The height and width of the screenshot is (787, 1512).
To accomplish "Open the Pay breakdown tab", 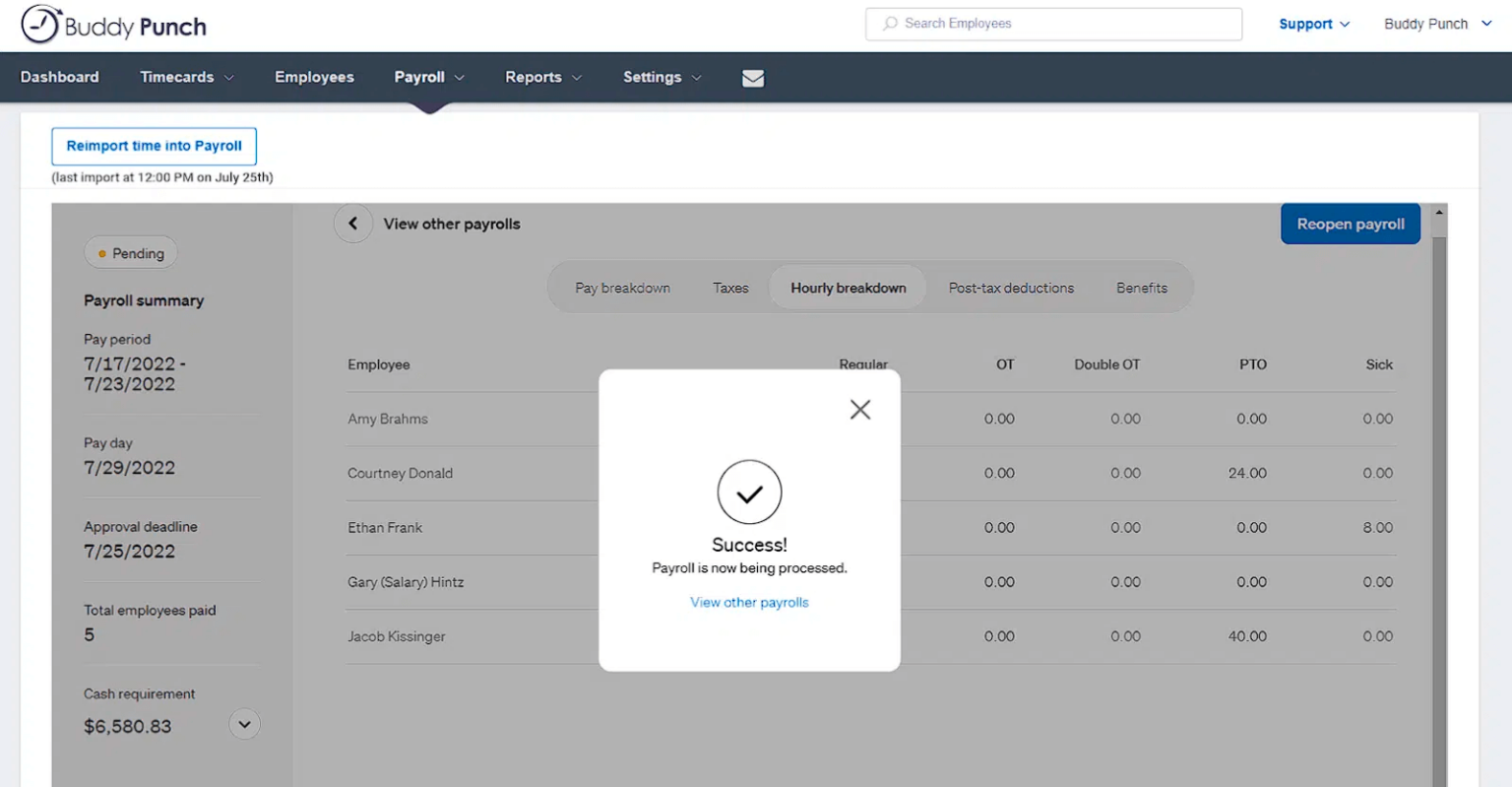I will [x=623, y=288].
